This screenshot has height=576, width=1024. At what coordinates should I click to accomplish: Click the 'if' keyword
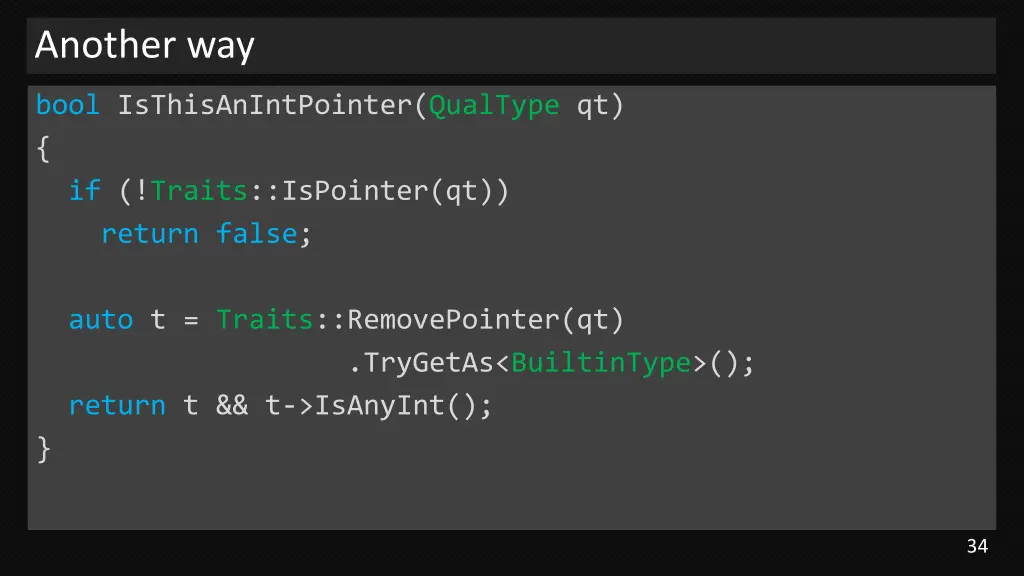click(84, 191)
